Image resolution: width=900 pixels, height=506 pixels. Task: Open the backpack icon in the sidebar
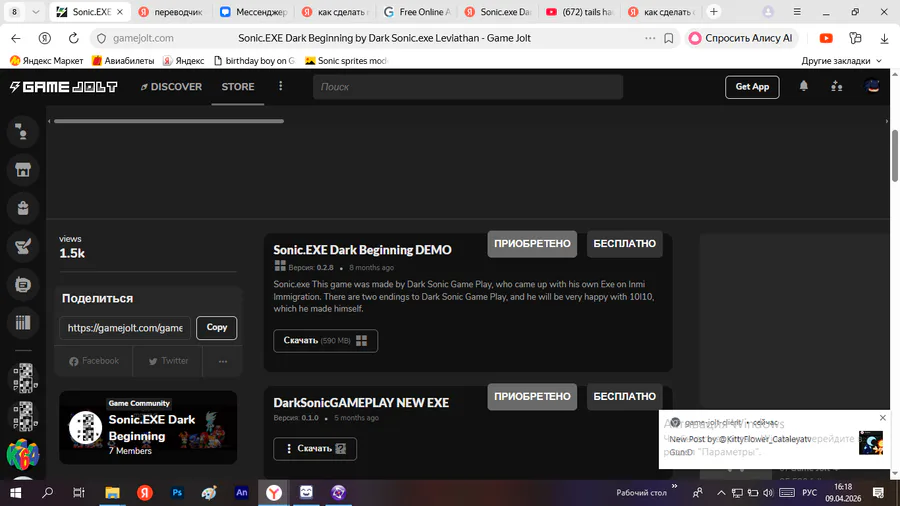coord(23,208)
